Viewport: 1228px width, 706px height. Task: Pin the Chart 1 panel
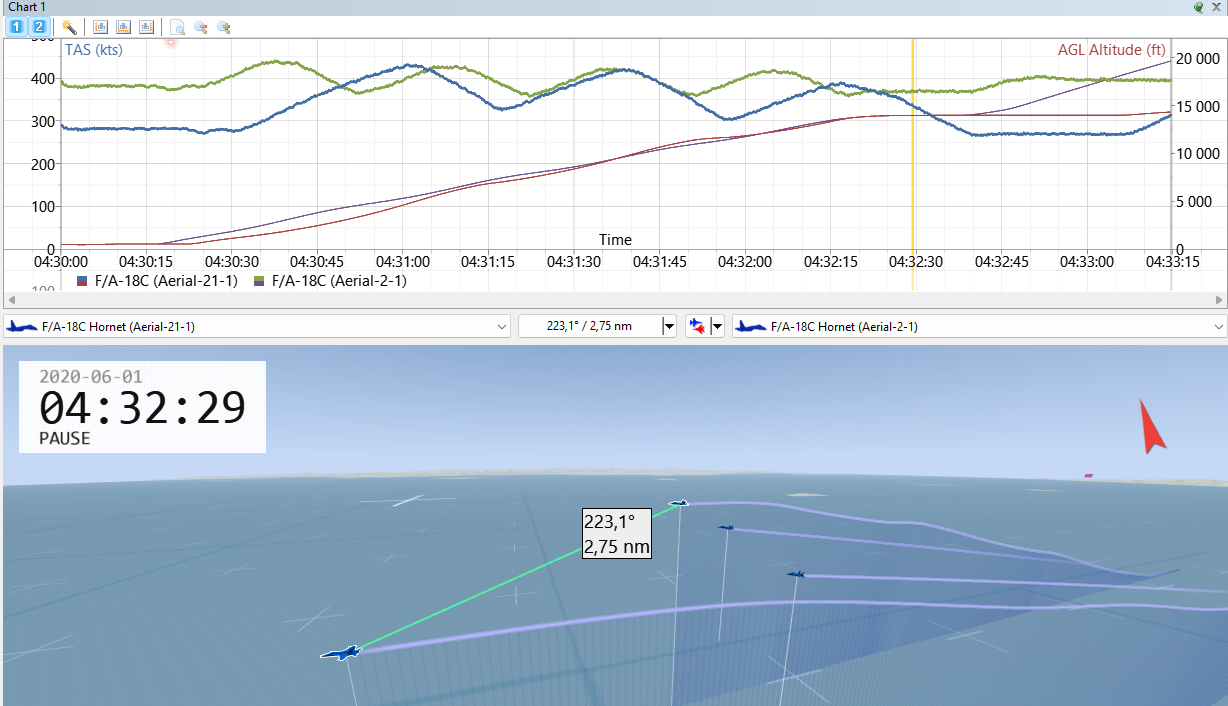coord(1198,7)
